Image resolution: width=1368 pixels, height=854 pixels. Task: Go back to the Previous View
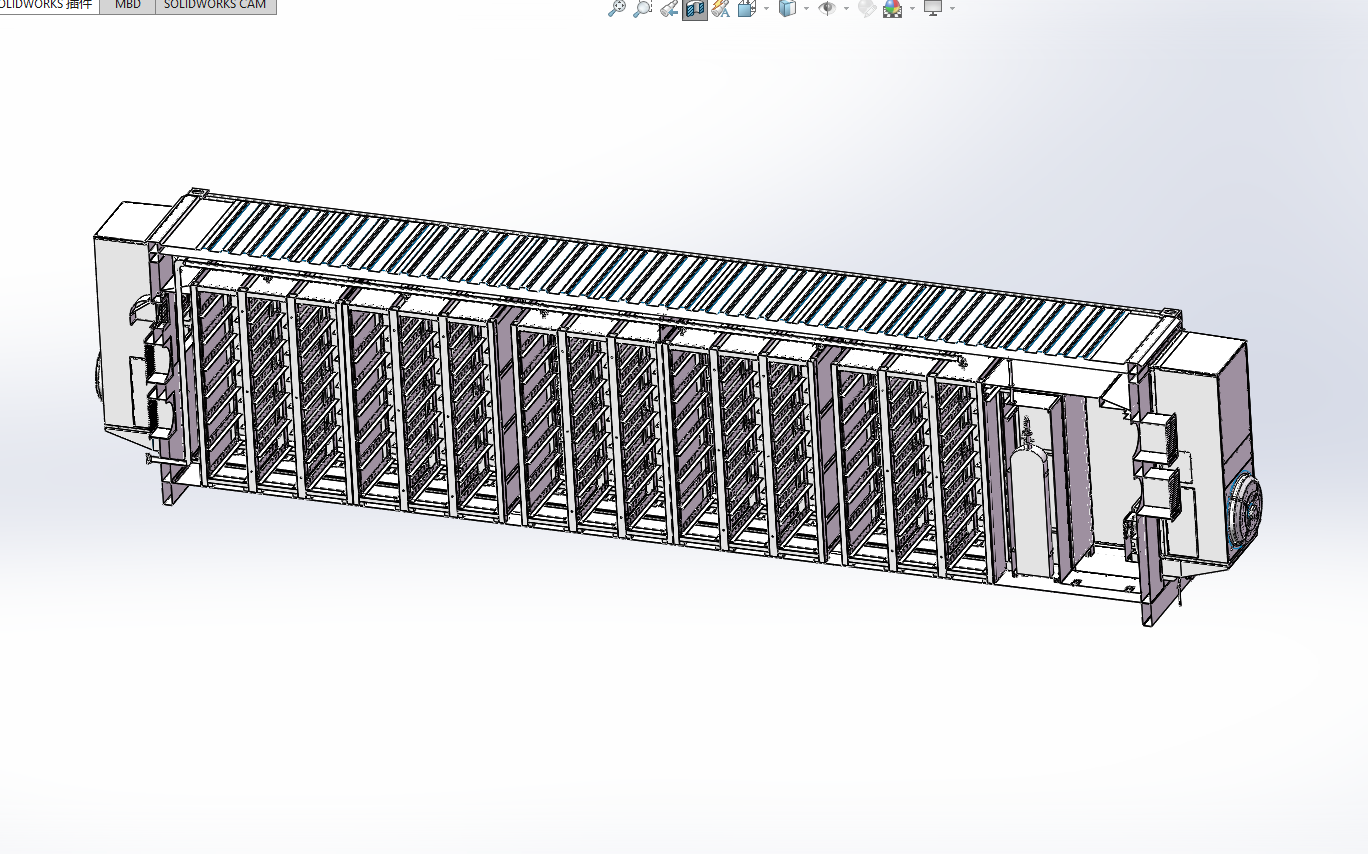669,8
